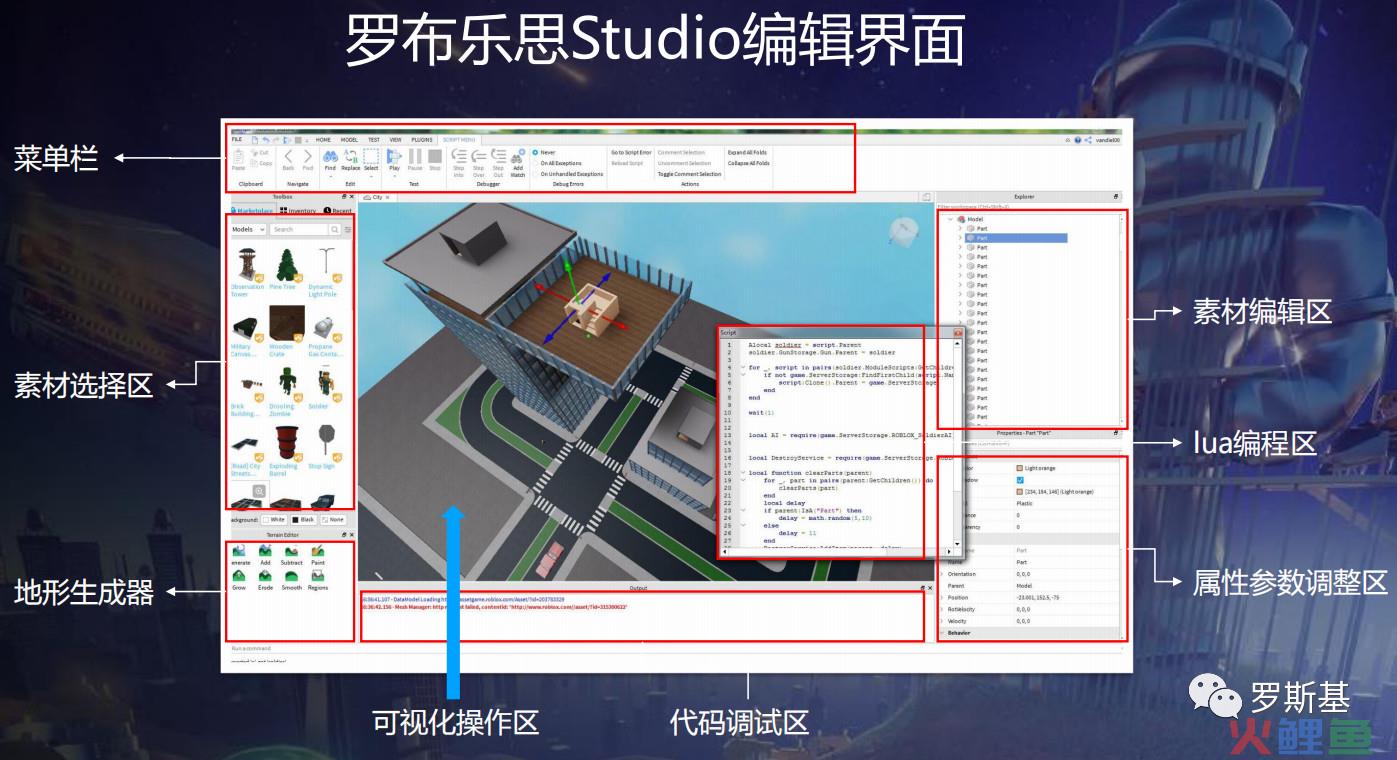The height and width of the screenshot is (760, 1397).
Task: Click Expand All Folds
Action: [x=747, y=153]
